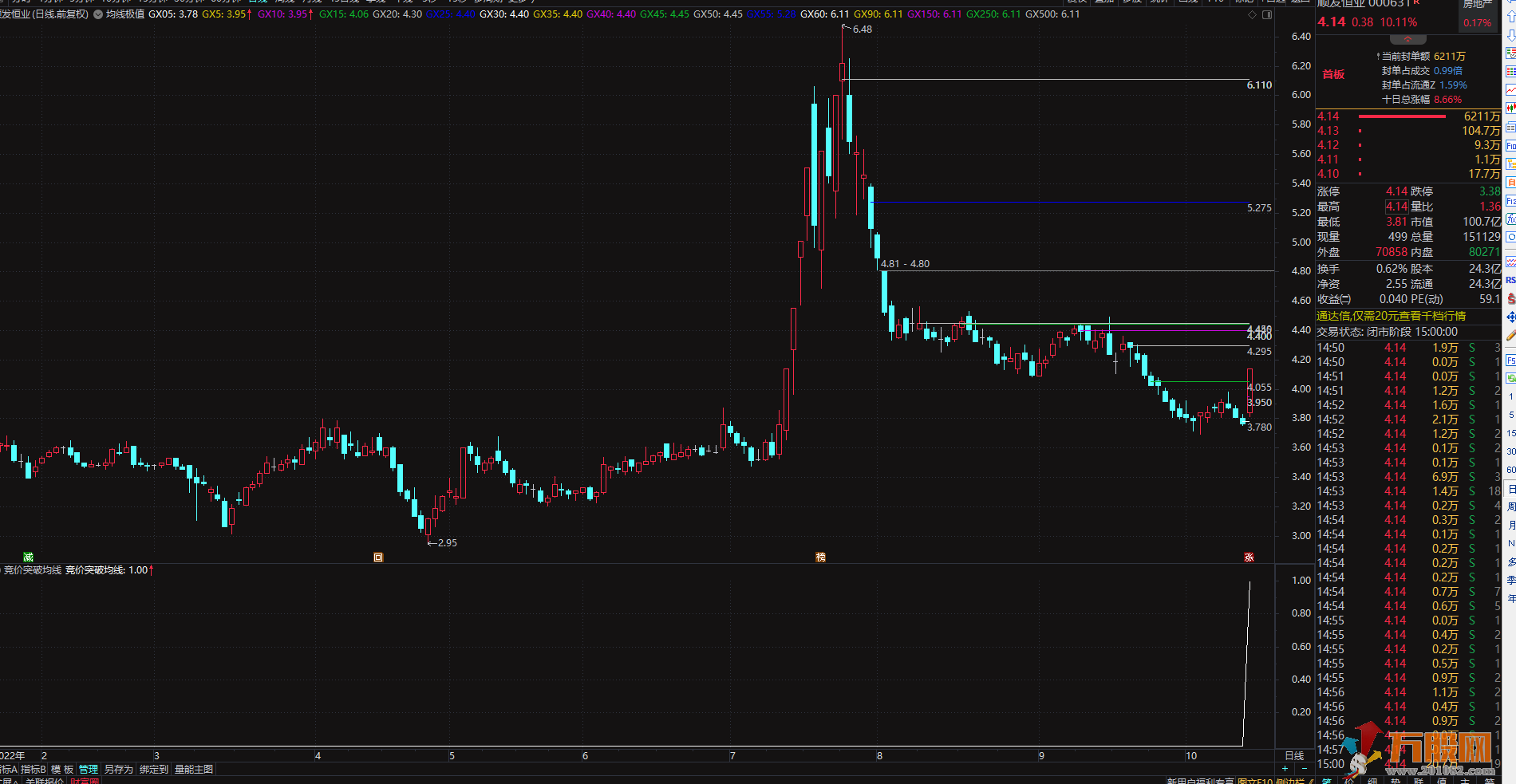Click the 日线 period label below the chart

[x=1294, y=755]
